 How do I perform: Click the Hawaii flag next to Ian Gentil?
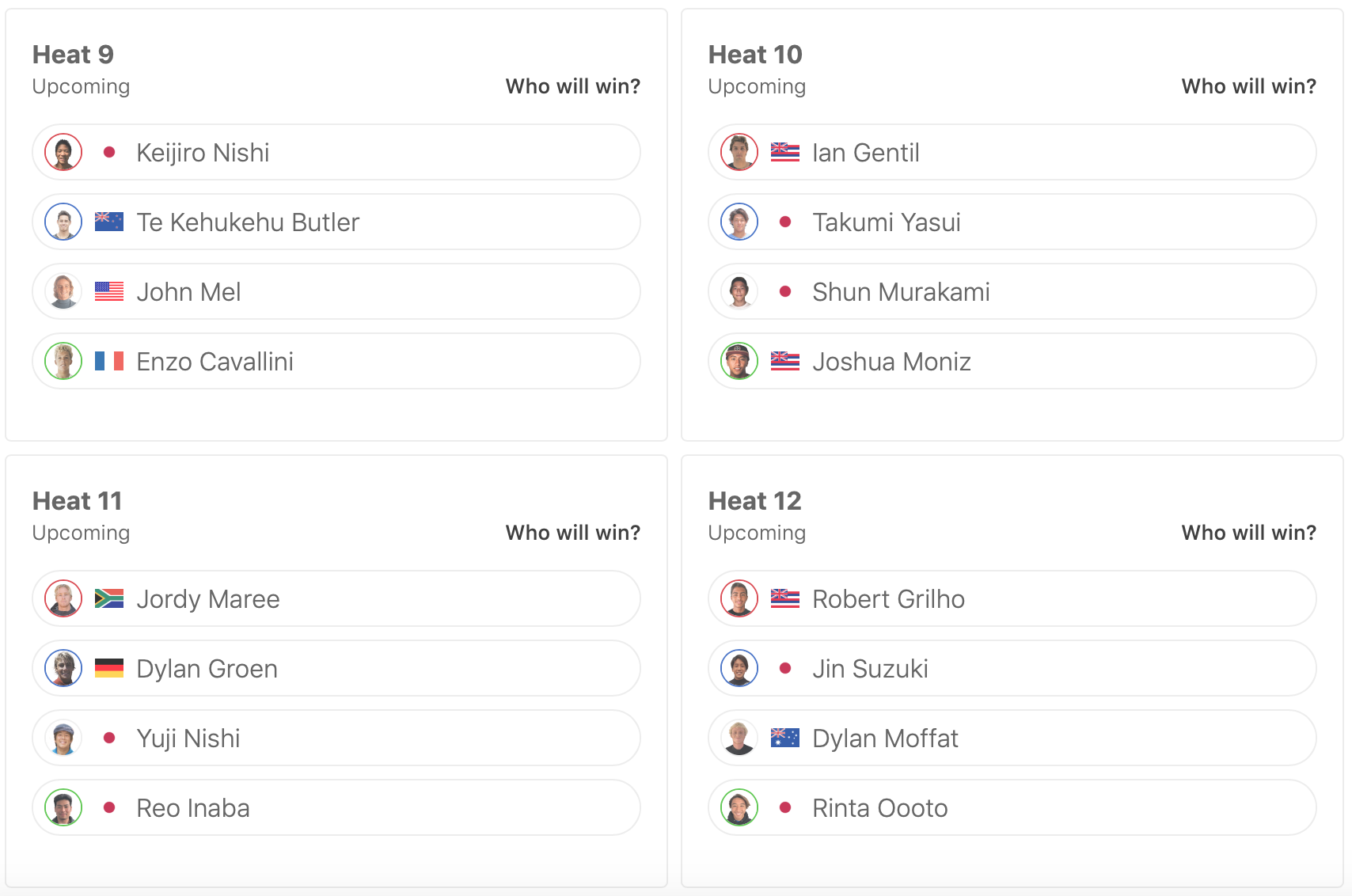click(784, 152)
